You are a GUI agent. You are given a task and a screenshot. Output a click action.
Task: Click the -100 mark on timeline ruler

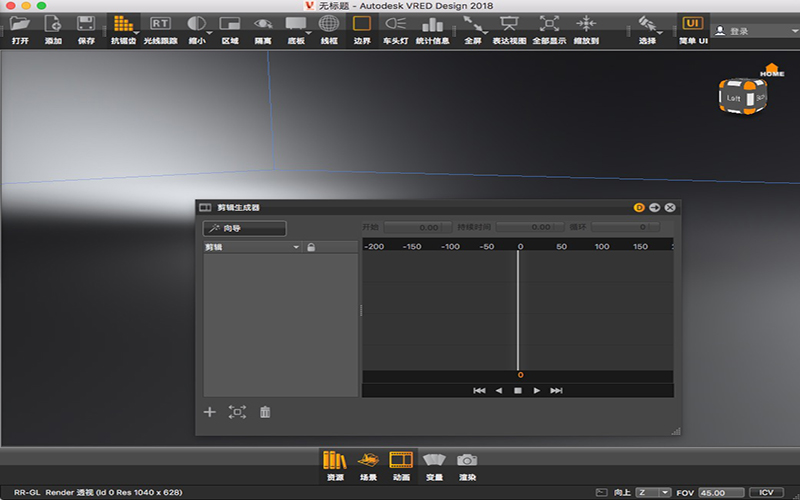point(450,246)
